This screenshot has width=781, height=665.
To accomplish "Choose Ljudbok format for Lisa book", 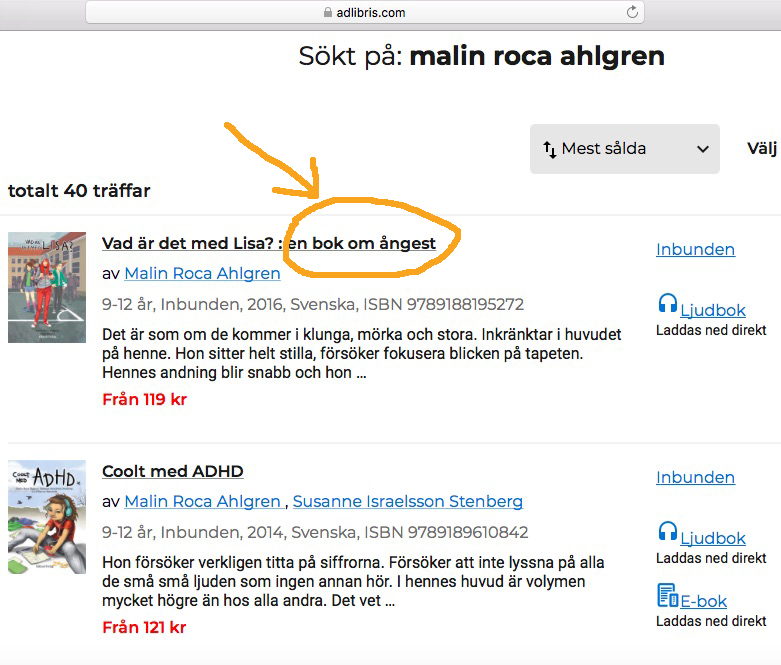I will (713, 310).
